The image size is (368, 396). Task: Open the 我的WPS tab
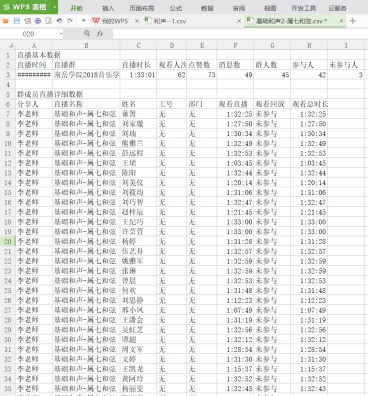click(x=110, y=21)
